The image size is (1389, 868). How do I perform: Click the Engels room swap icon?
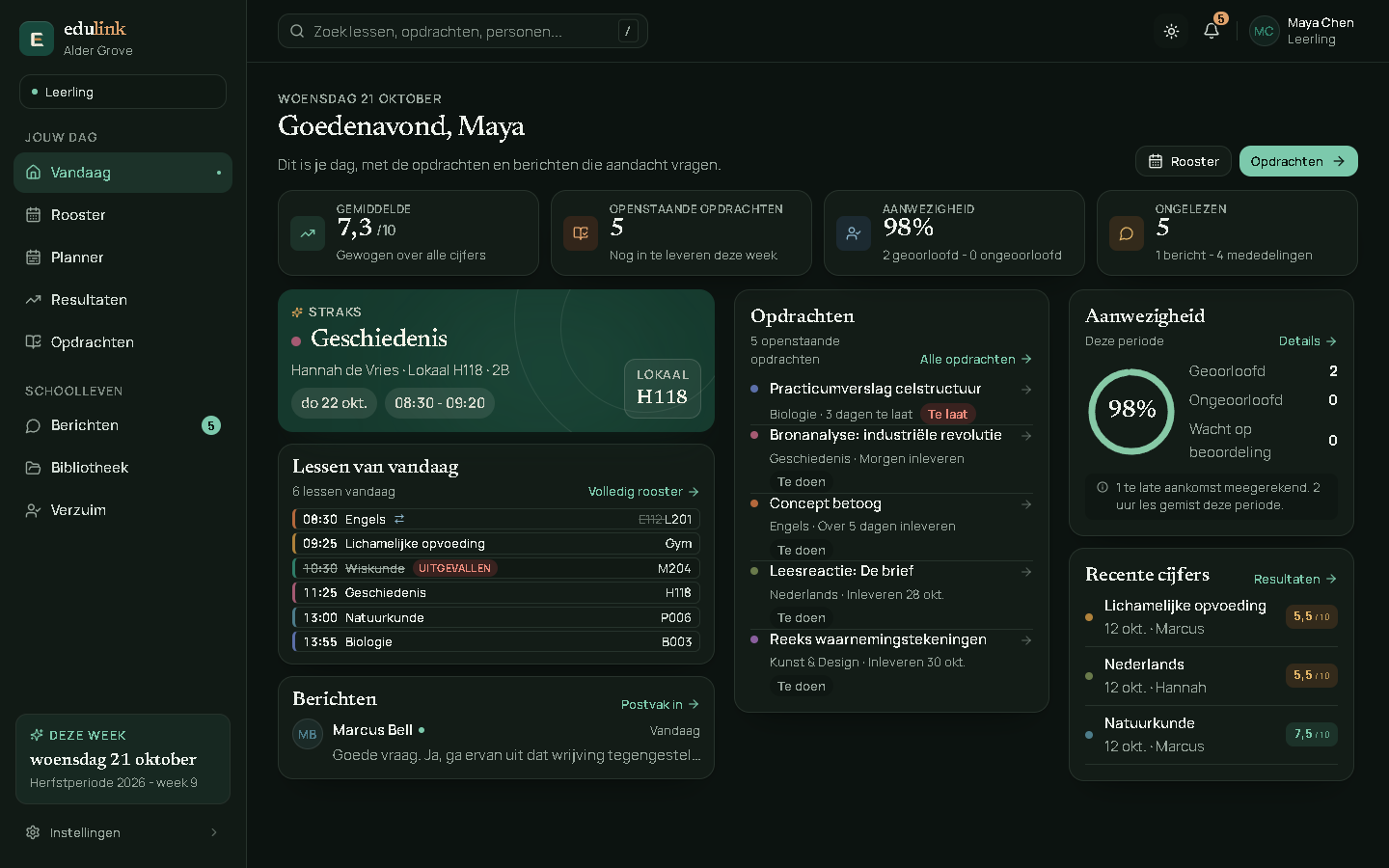[399, 519]
